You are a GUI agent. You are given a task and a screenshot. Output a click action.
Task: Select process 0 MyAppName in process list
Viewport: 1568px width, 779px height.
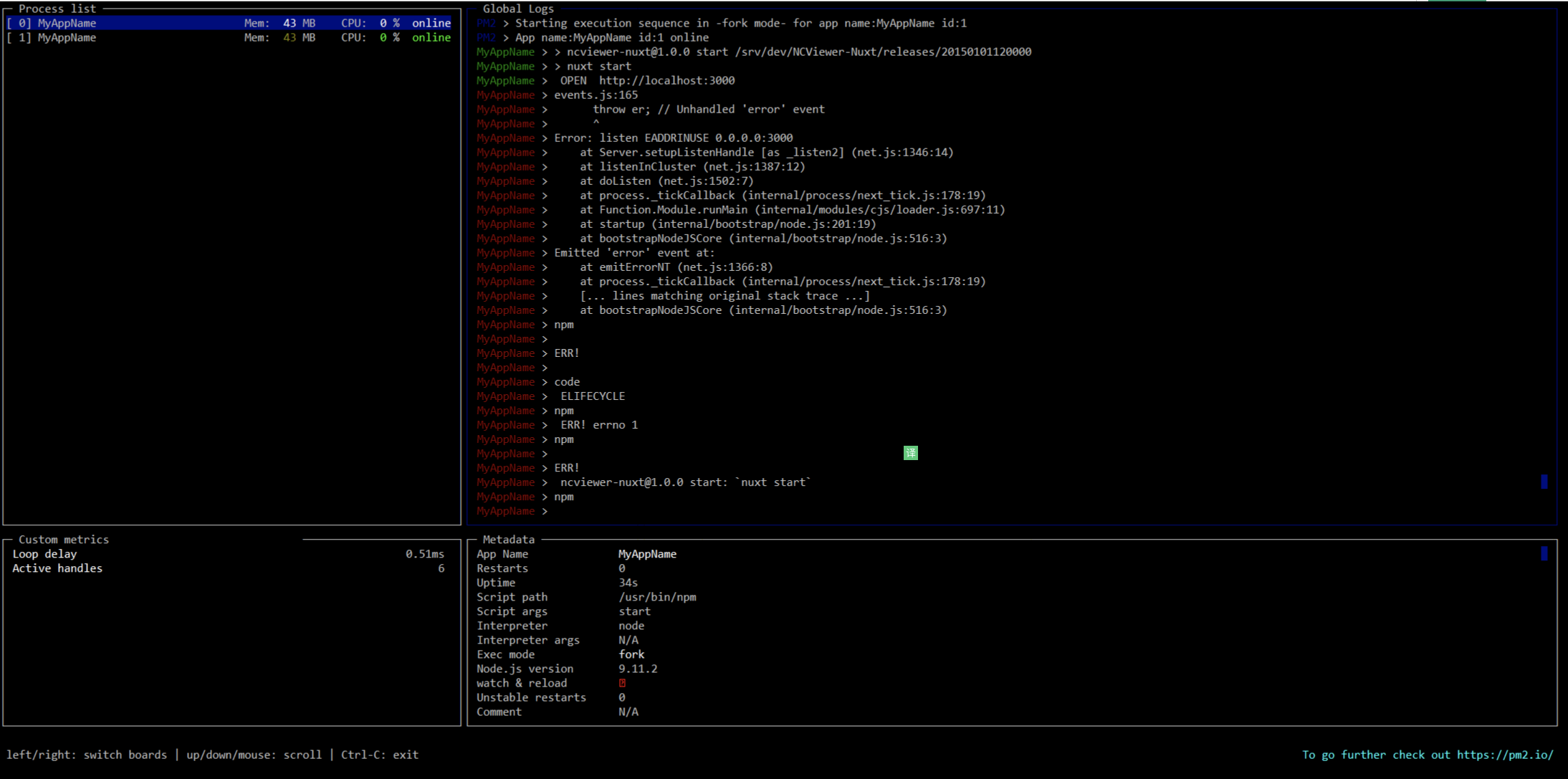67,23
